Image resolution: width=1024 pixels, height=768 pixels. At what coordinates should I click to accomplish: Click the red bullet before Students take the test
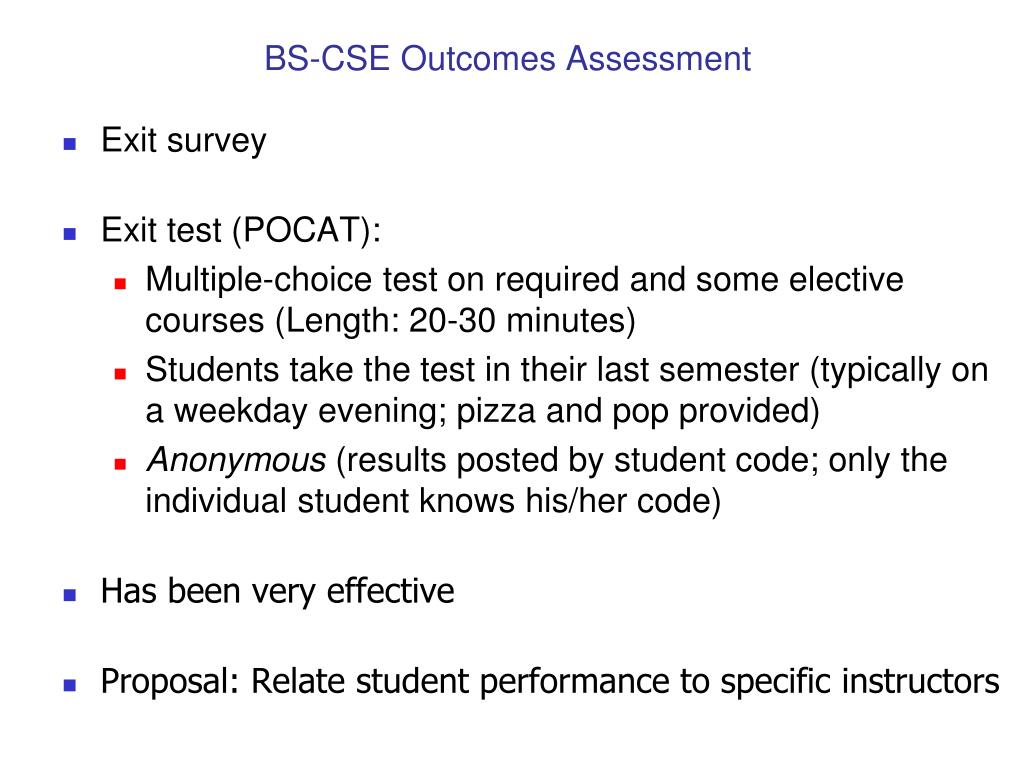[120, 374]
